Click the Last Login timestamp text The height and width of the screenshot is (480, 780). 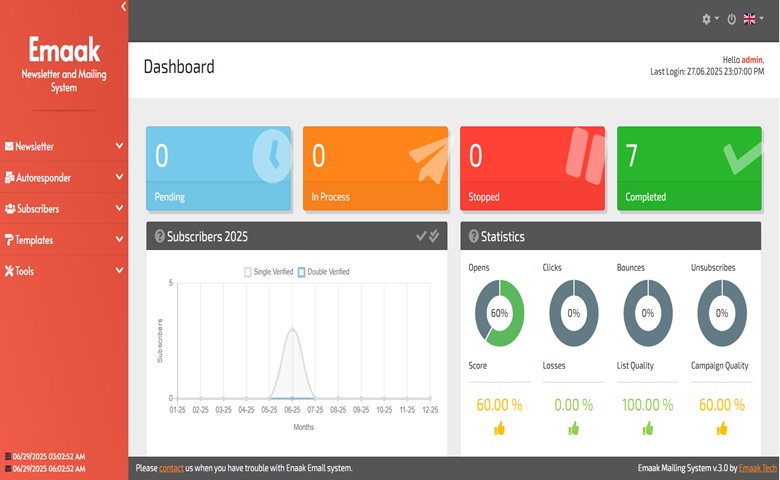coord(707,72)
